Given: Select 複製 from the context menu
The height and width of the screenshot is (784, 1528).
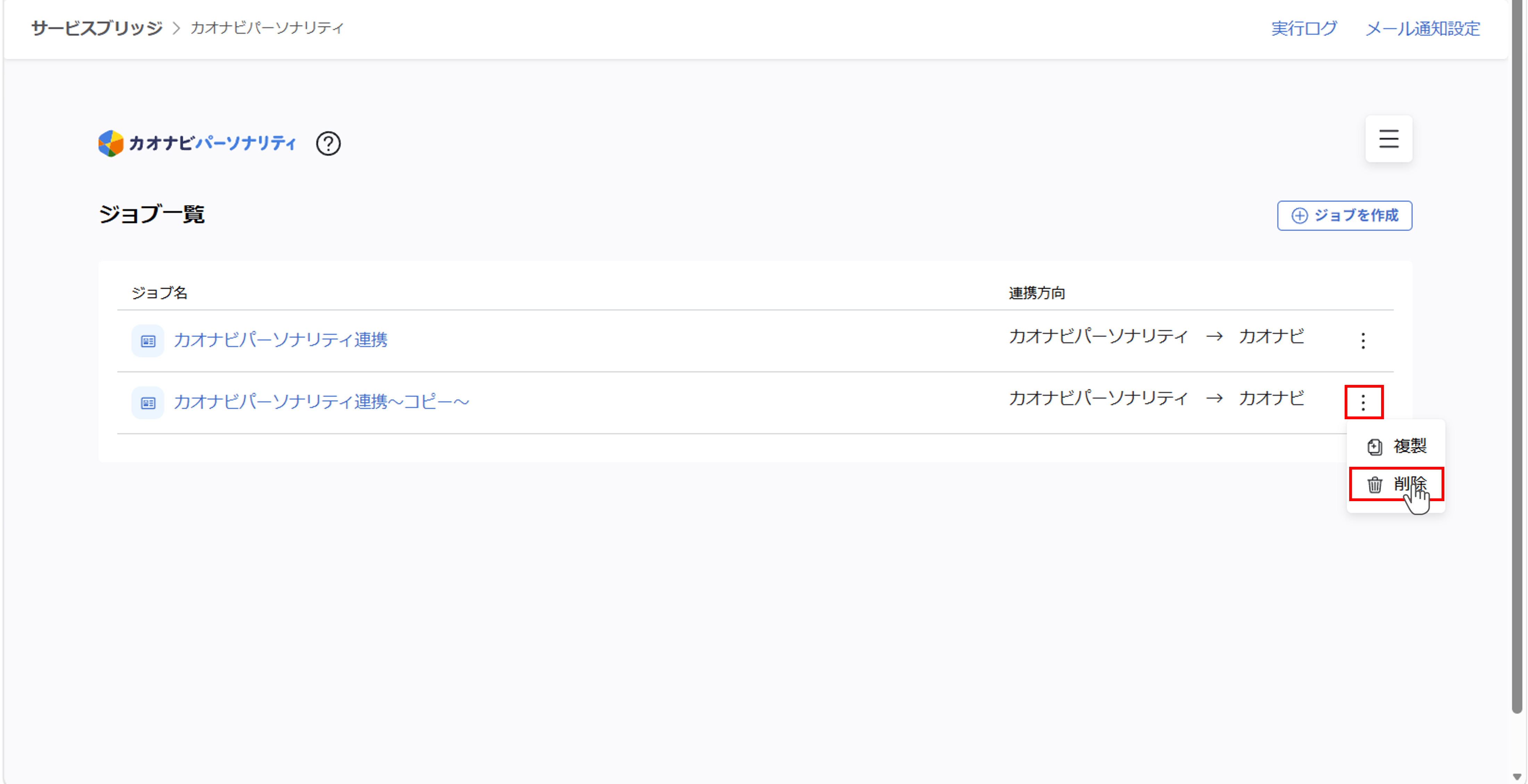Looking at the screenshot, I should coord(1396,446).
